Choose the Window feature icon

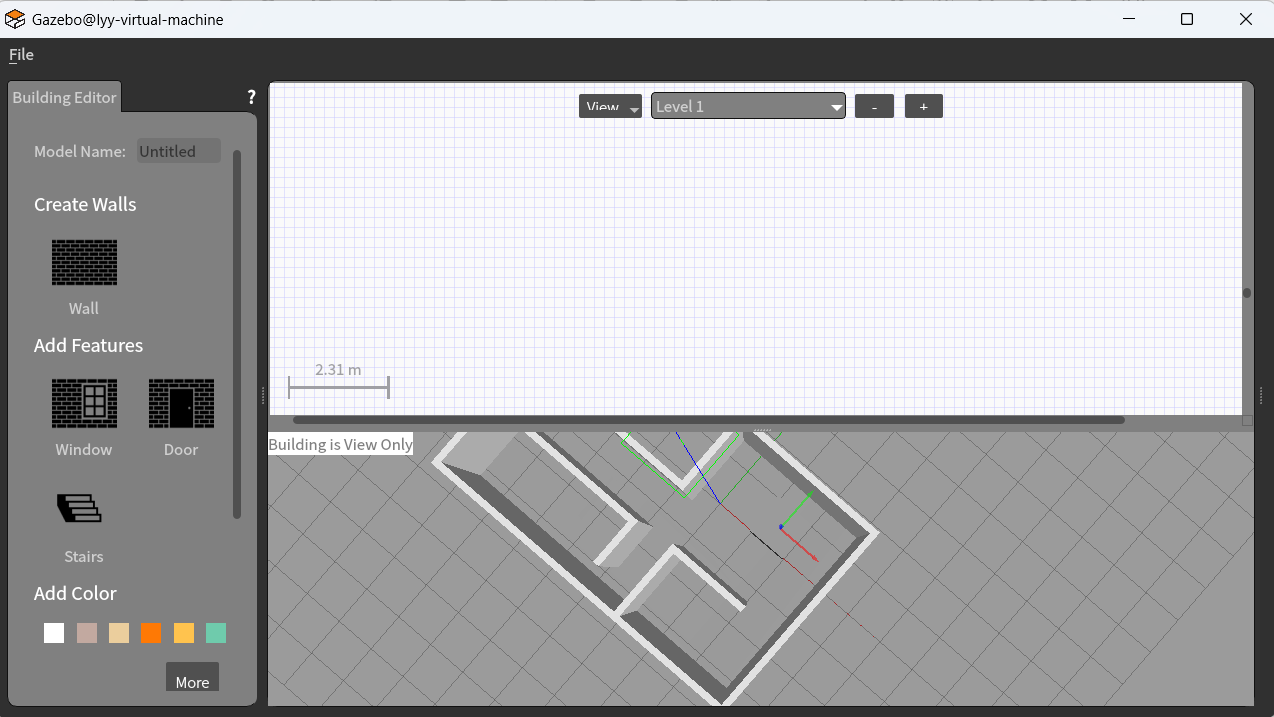click(x=84, y=403)
